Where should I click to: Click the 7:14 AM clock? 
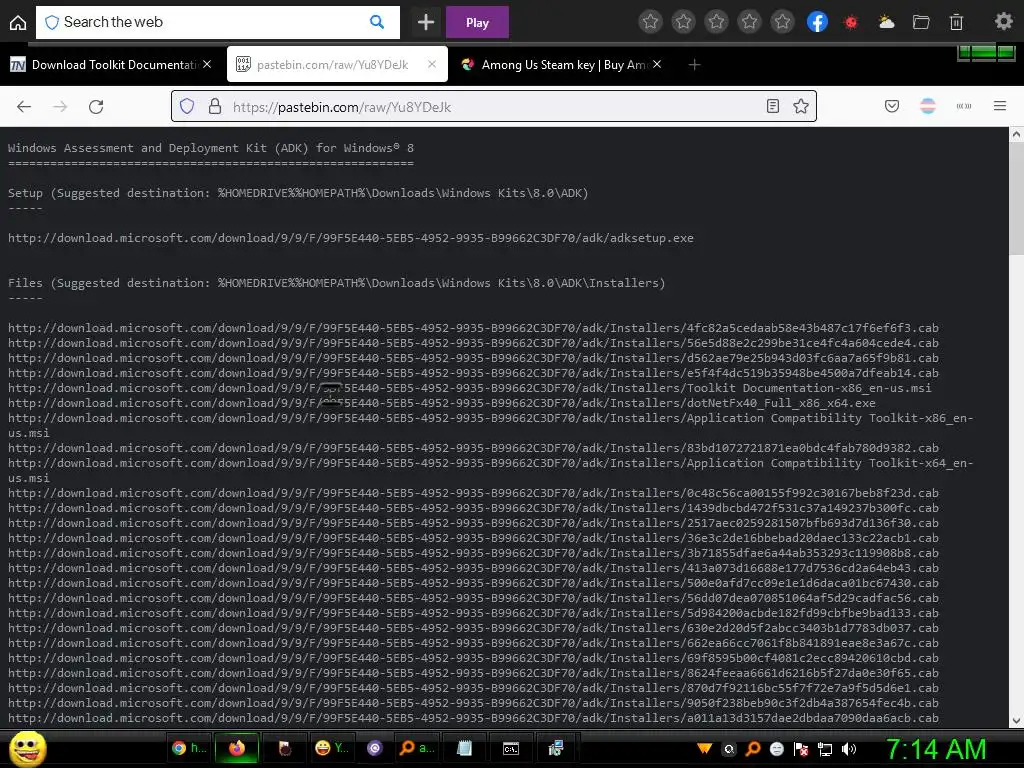(935, 749)
